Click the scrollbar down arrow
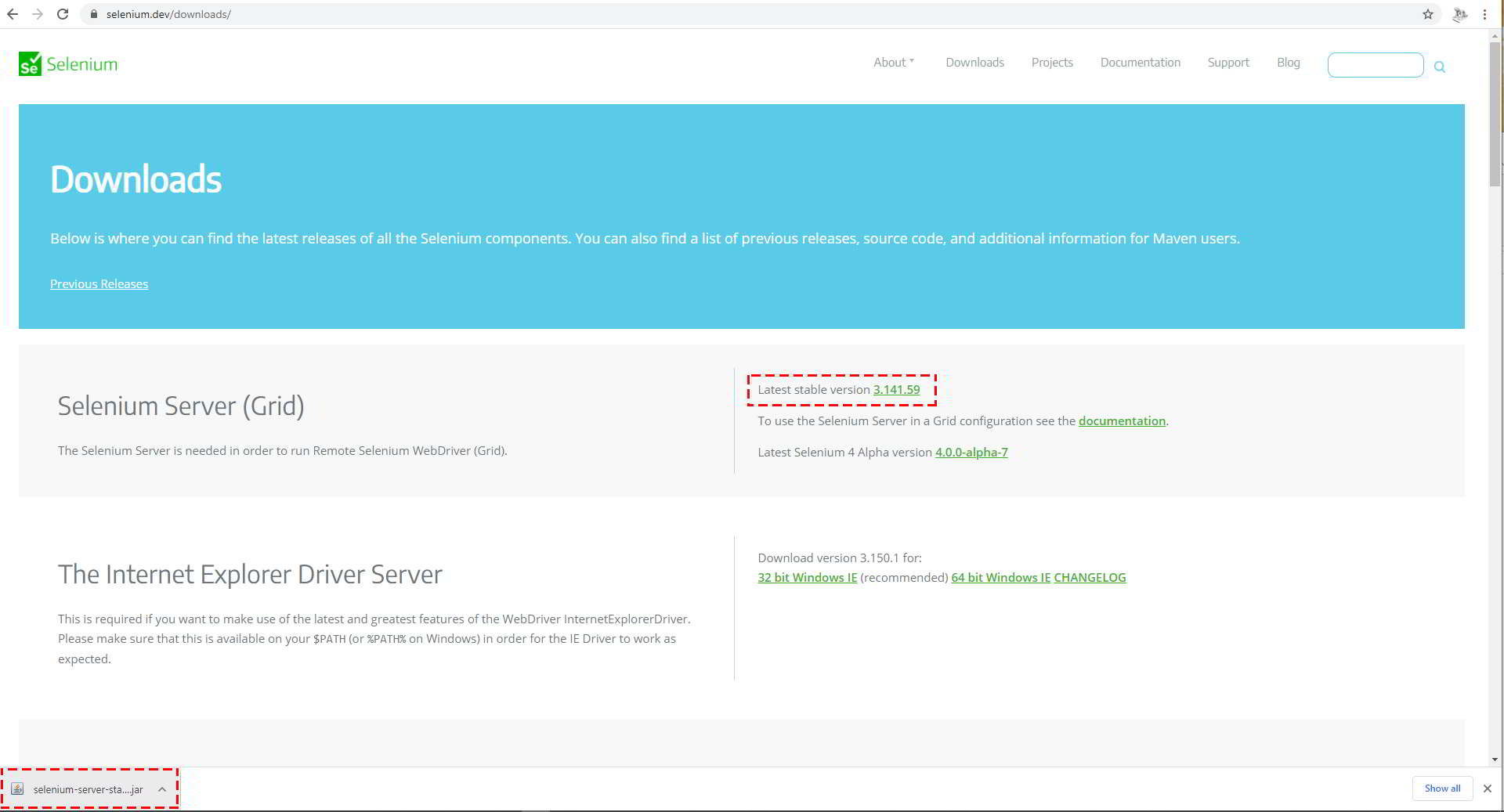The height and width of the screenshot is (812, 1504). pos(1495,760)
